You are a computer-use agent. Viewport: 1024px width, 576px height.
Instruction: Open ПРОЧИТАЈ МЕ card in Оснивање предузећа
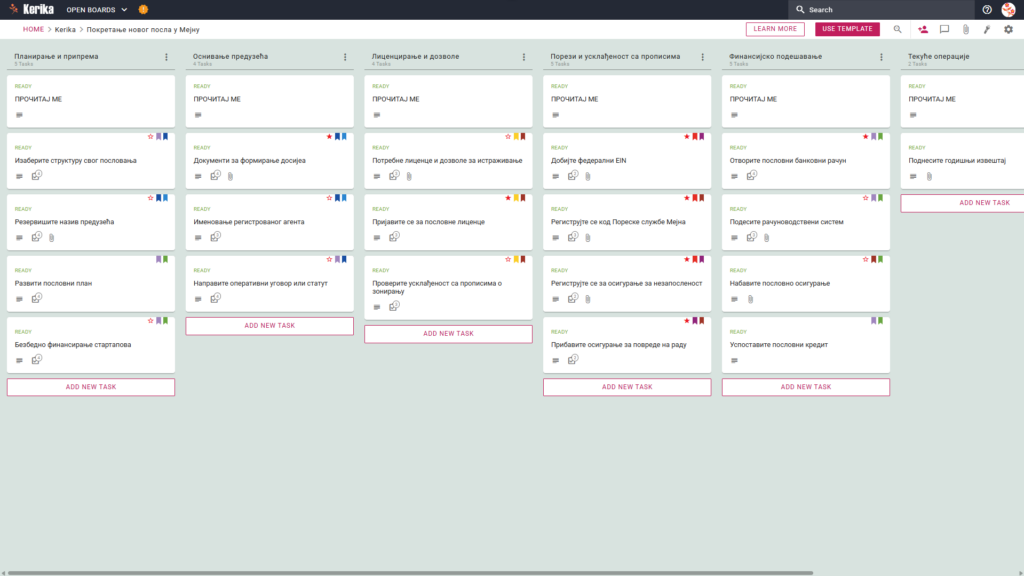270,101
